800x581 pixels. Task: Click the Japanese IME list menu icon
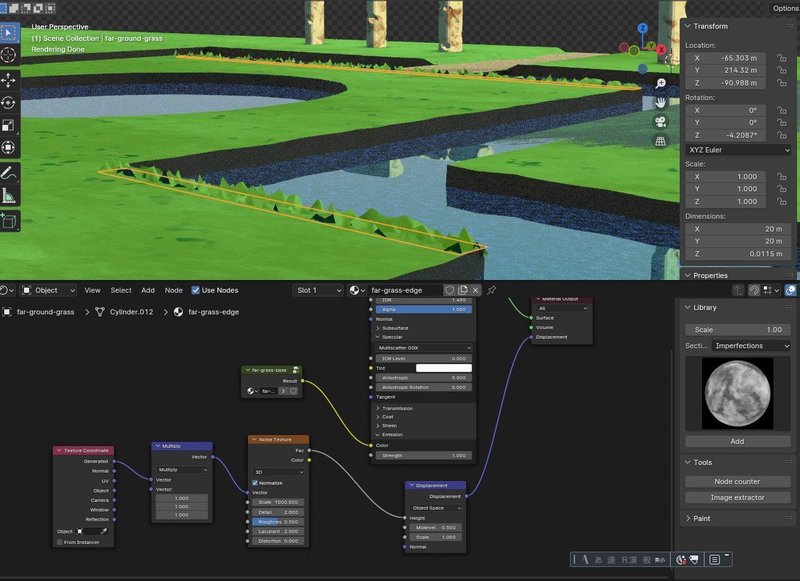[714, 560]
